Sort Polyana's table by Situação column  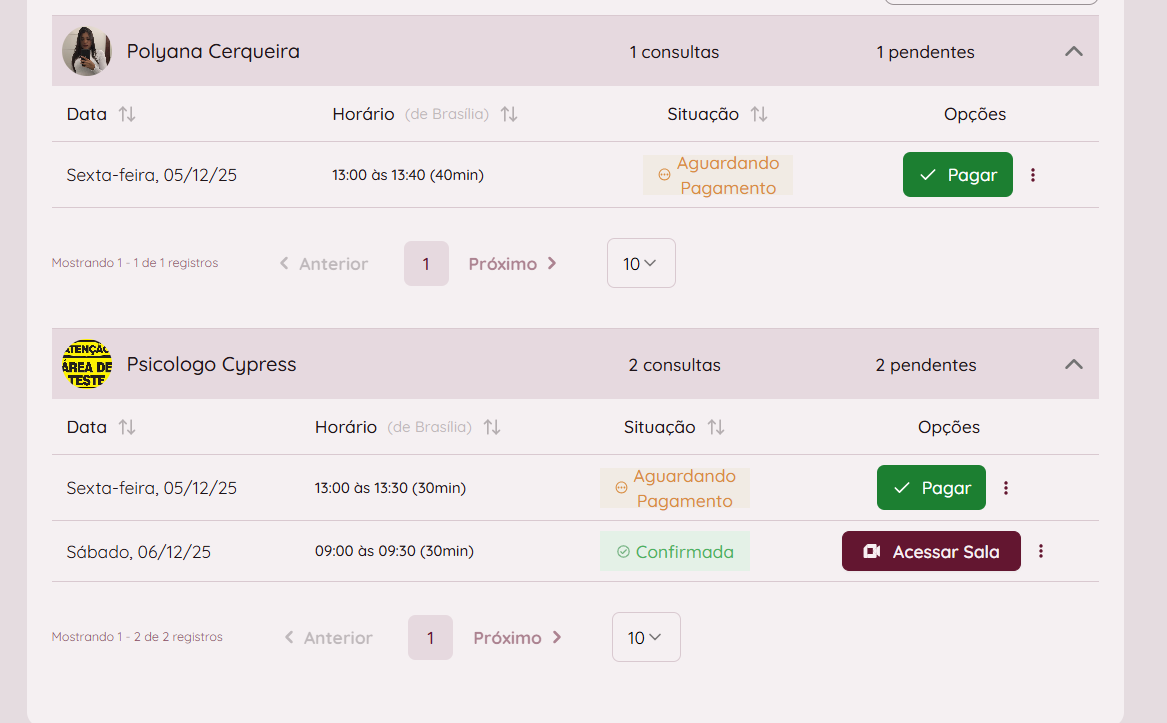pos(759,114)
